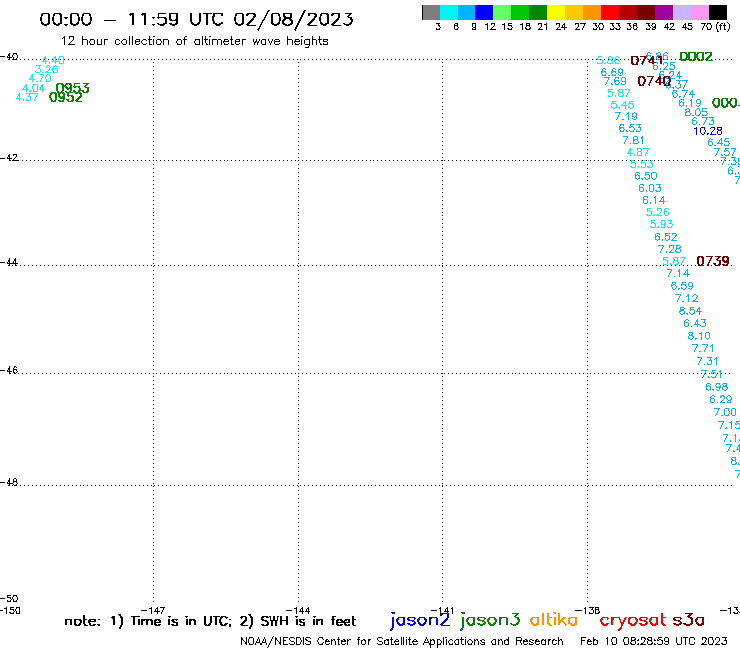Select the 7.28 wave height value
This screenshot has width=740, height=650.
coord(670,249)
